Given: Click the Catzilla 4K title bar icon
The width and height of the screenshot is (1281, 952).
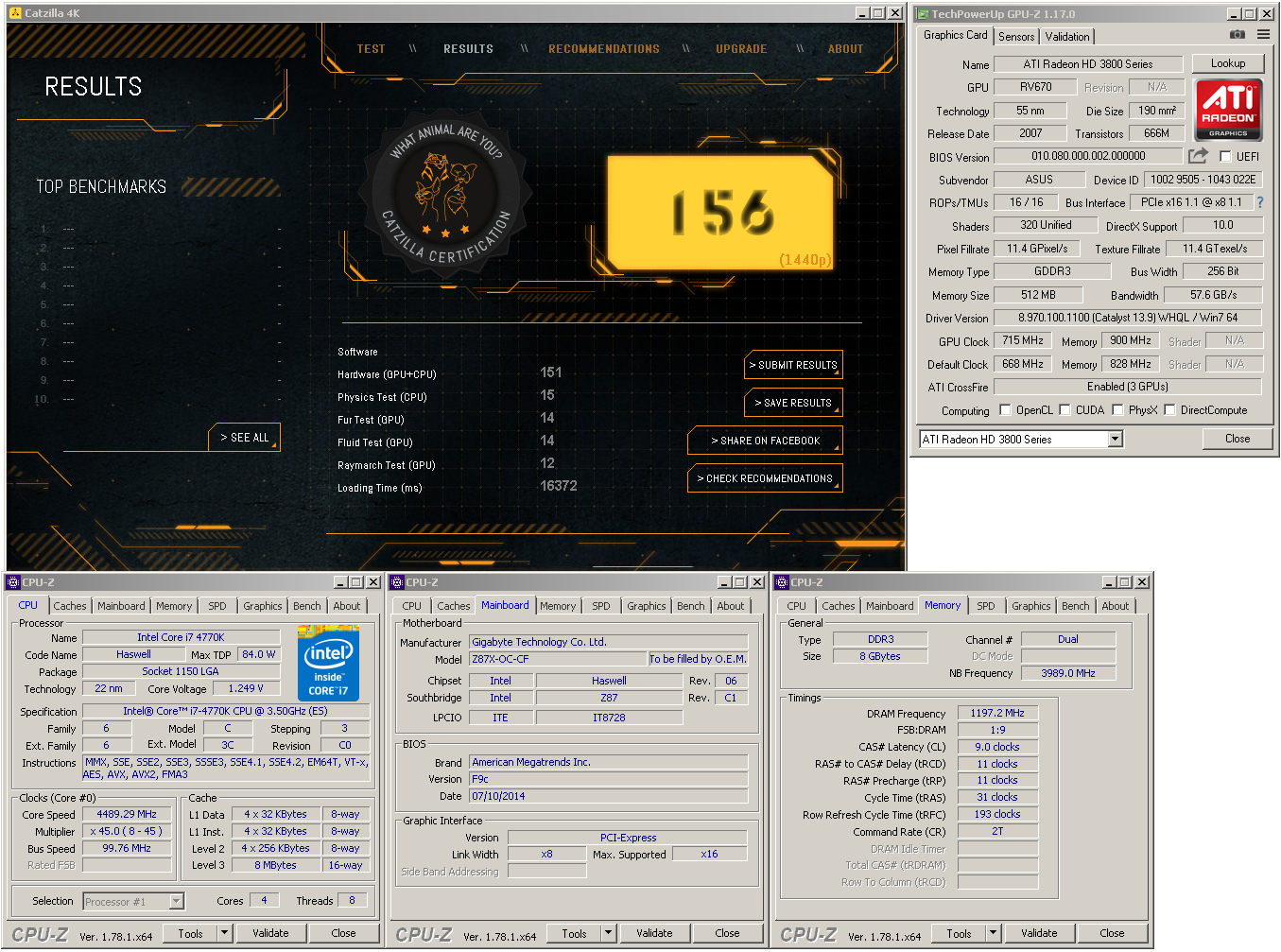Looking at the screenshot, I should [x=15, y=13].
